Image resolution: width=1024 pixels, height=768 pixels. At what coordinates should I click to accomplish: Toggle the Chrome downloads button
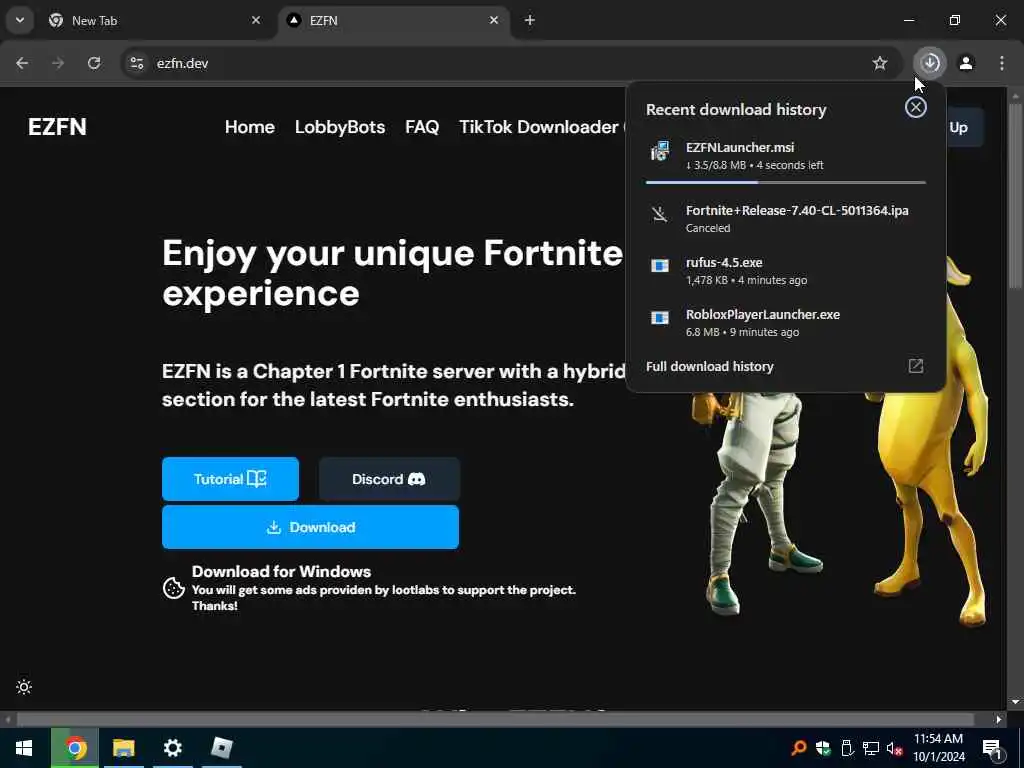pyautogui.click(x=930, y=63)
